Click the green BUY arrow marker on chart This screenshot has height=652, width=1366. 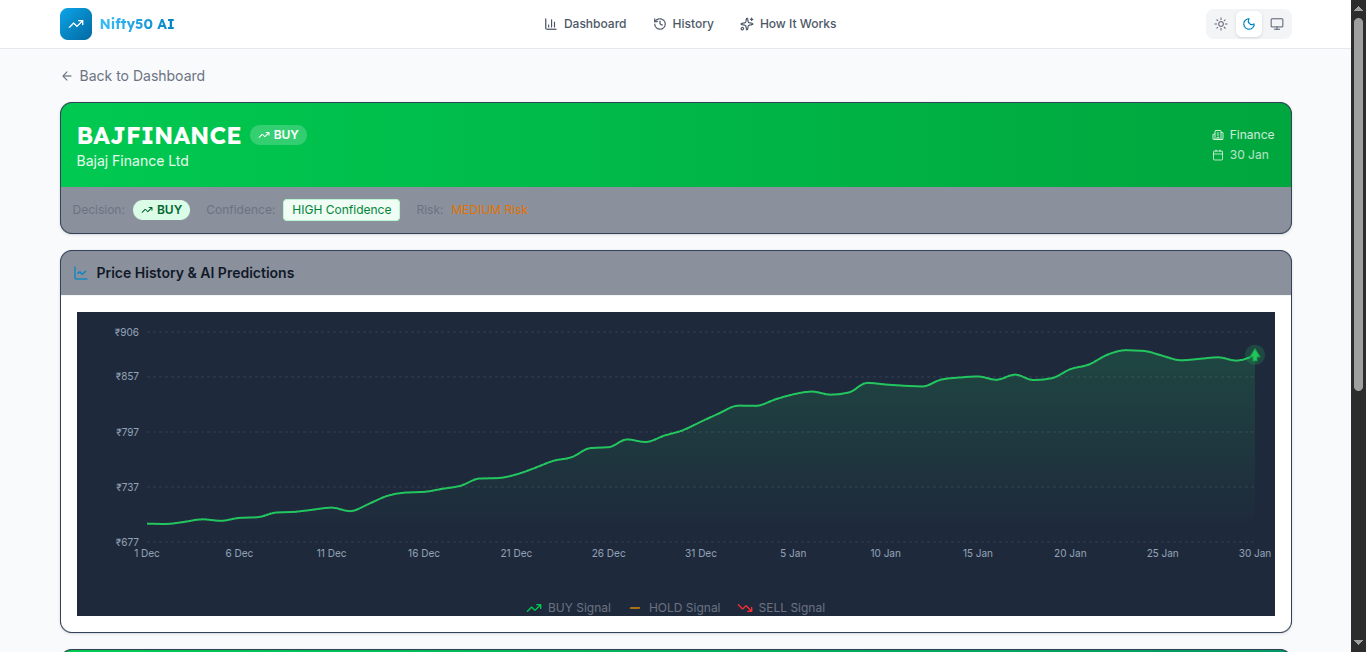point(1254,355)
